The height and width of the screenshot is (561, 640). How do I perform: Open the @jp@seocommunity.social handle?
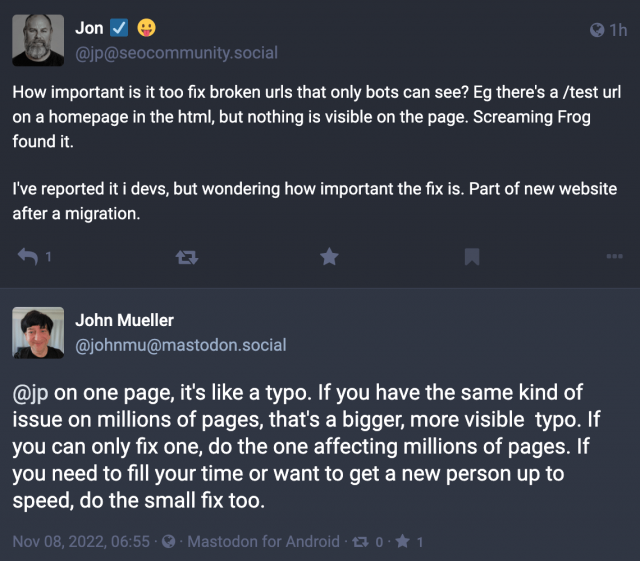(x=177, y=52)
